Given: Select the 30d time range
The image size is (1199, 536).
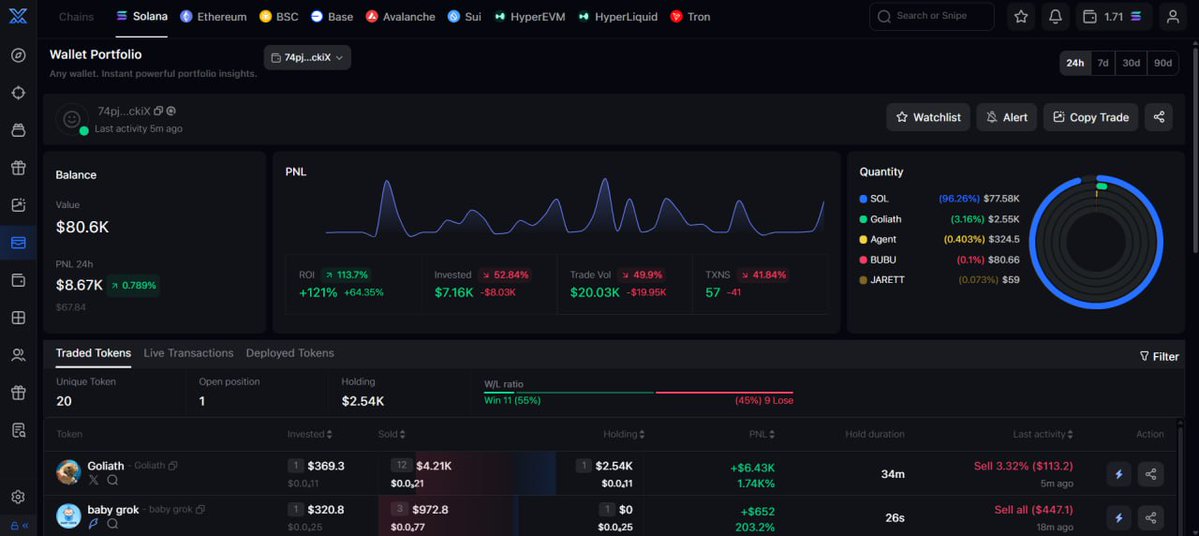Looking at the screenshot, I should pos(1132,63).
